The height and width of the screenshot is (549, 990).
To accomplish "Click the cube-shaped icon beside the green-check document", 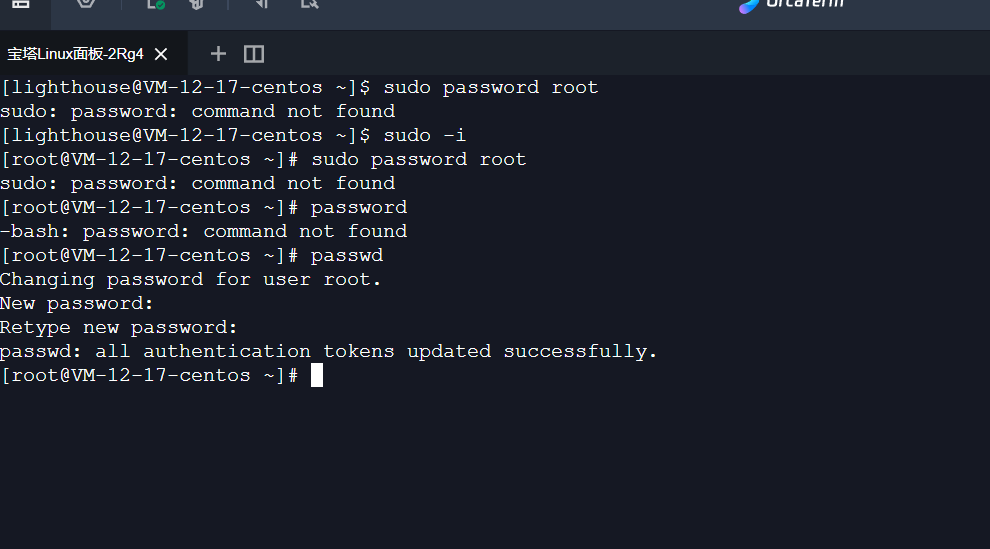I will tap(197, 5).
